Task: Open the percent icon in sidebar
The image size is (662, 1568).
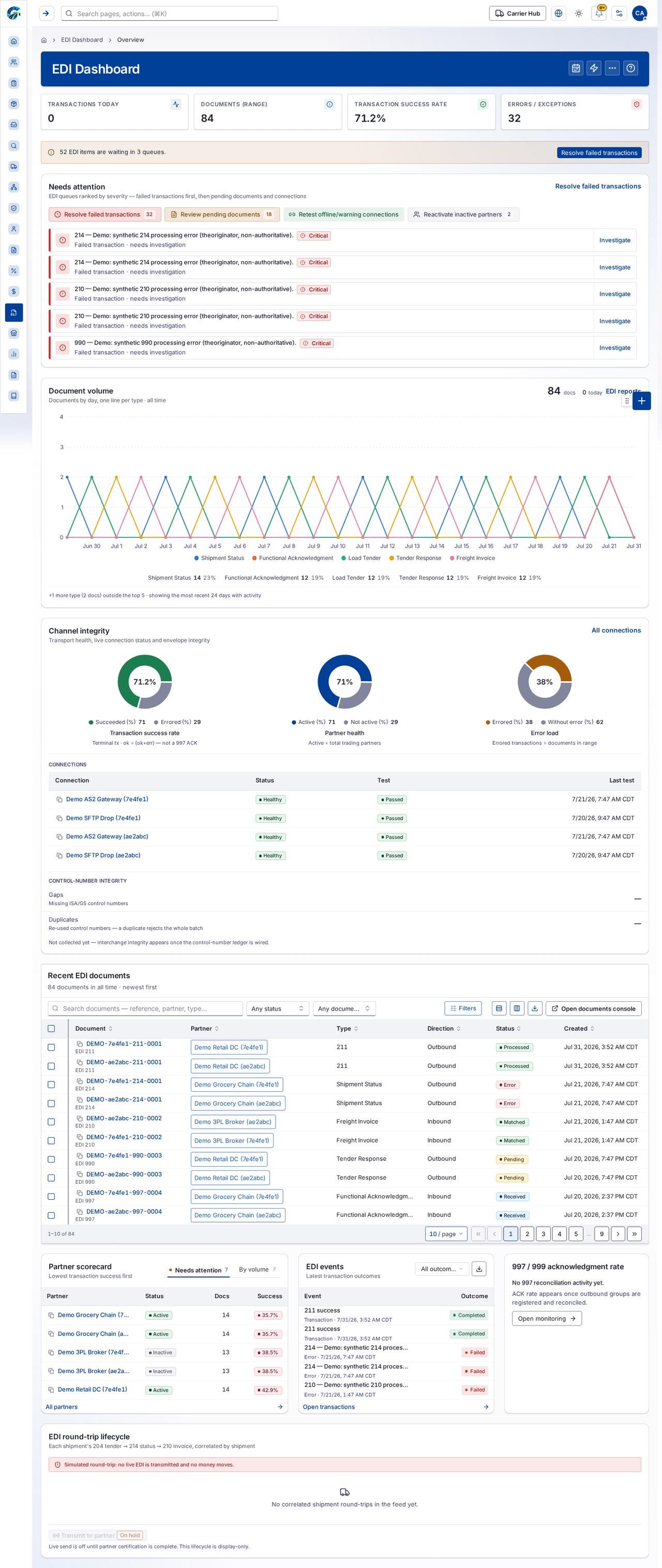Action: pyautogui.click(x=14, y=270)
